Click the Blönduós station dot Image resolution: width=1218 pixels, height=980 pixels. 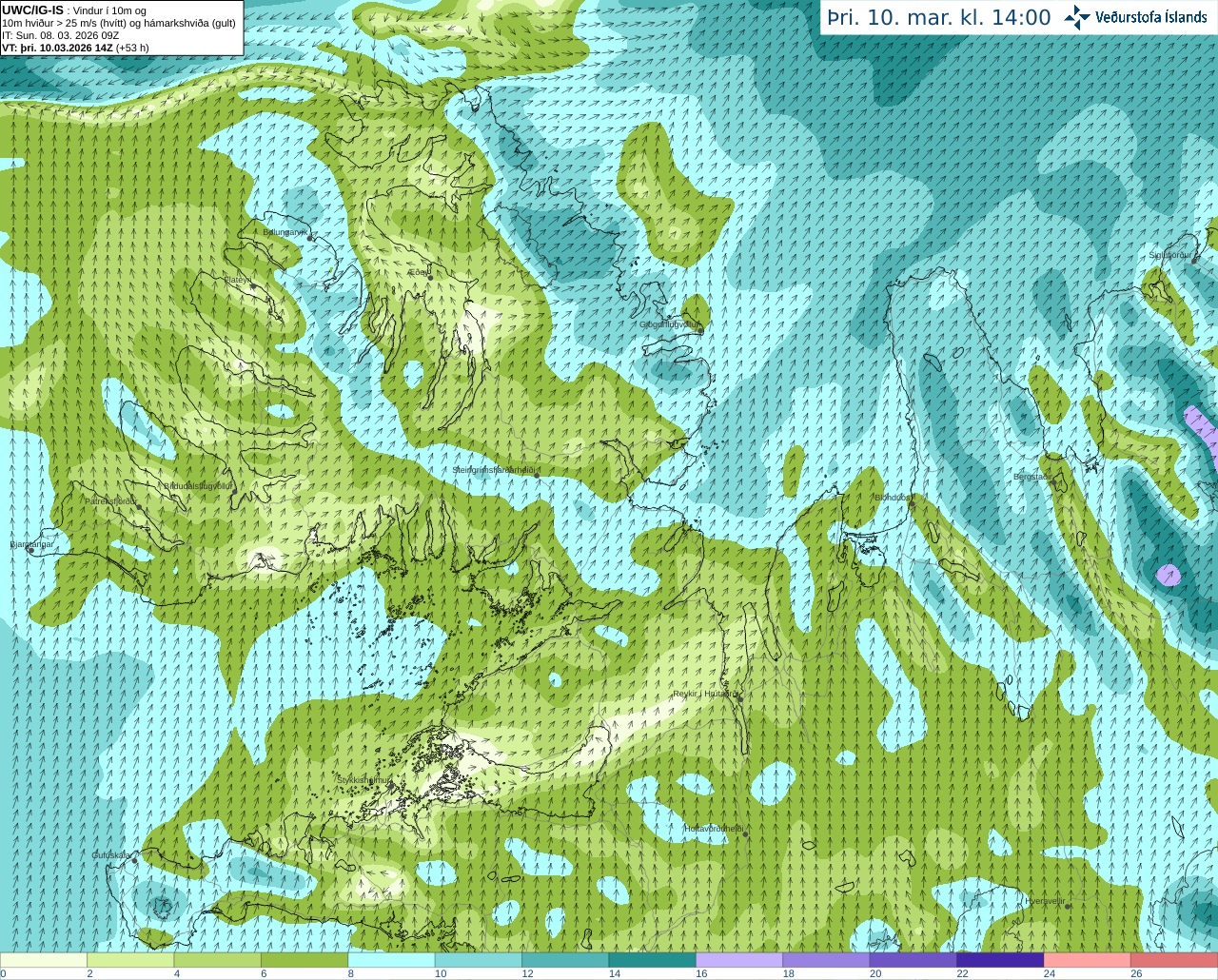[912, 504]
